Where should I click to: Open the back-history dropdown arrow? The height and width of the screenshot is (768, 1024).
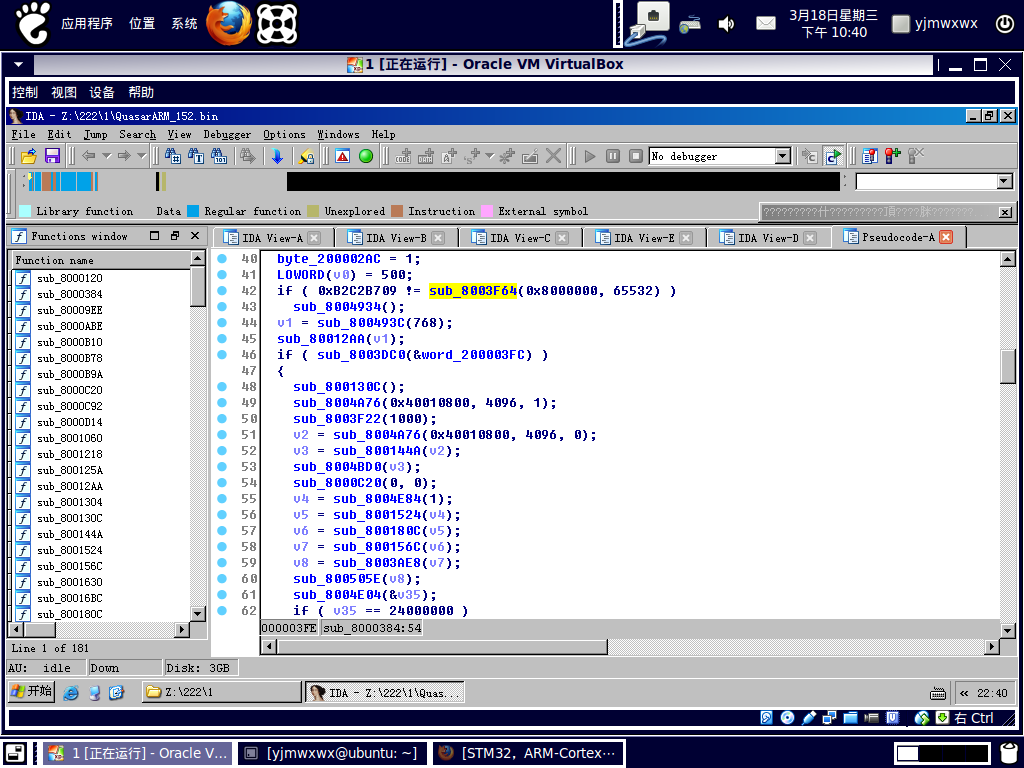(x=106, y=156)
